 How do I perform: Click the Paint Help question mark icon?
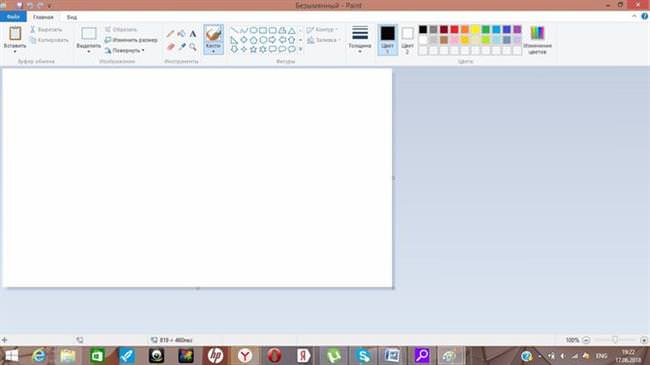(x=645, y=17)
